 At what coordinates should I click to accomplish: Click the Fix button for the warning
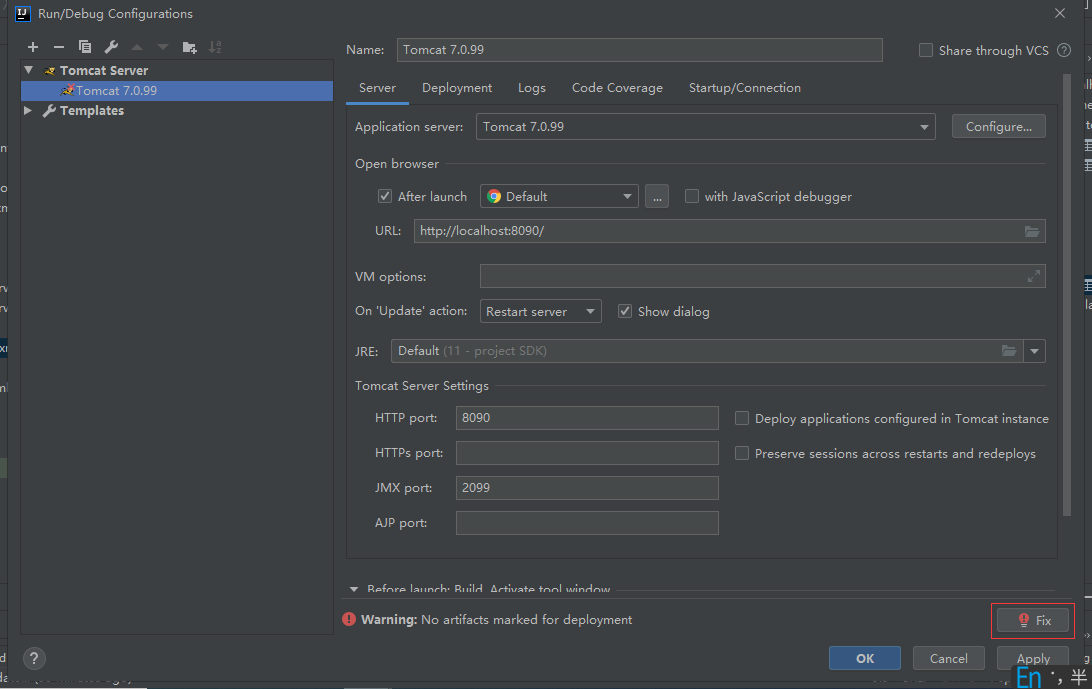[1033, 620]
